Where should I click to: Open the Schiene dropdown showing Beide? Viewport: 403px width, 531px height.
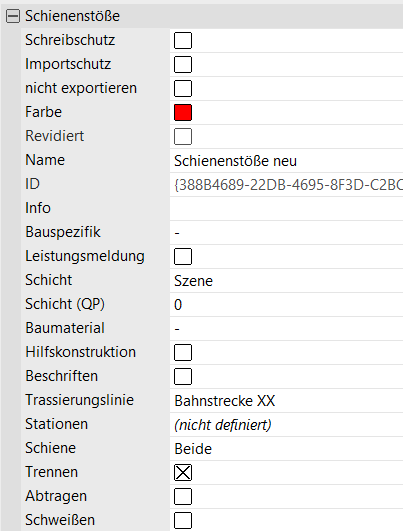pyautogui.click(x=287, y=449)
